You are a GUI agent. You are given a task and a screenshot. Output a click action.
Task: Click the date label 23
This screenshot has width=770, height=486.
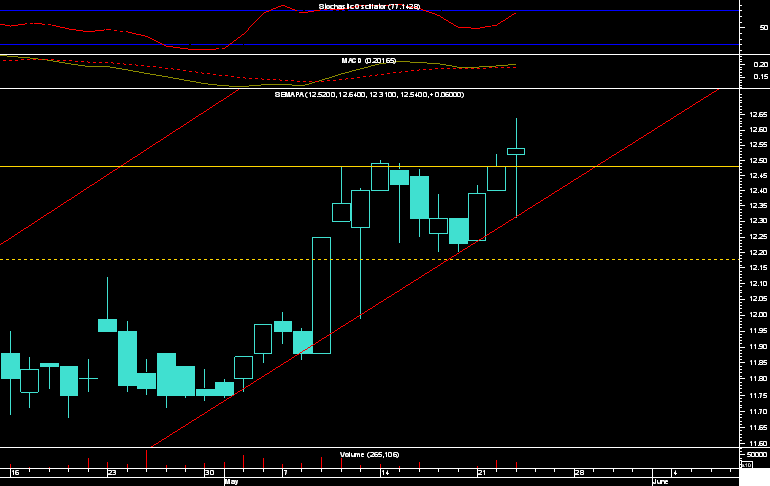point(112,473)
